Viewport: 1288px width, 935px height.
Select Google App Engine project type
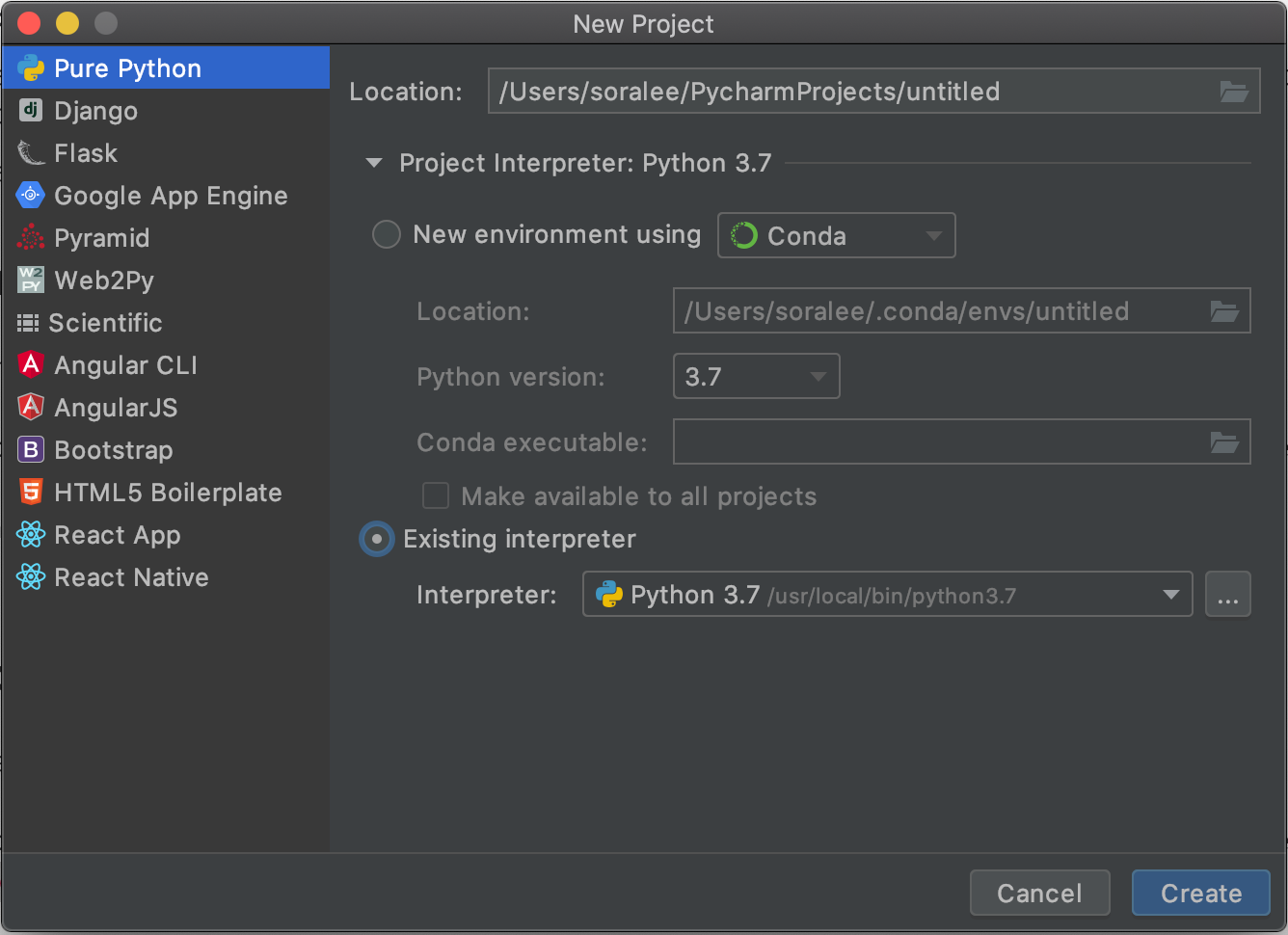click(166, 196)
